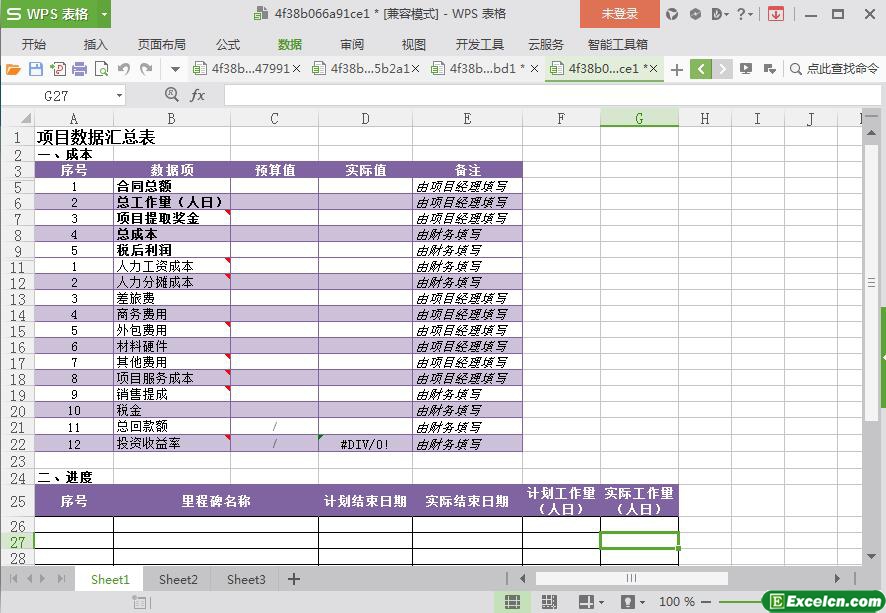
Task: Click the open folder icon in toolbar
Action: click(13, 69)
